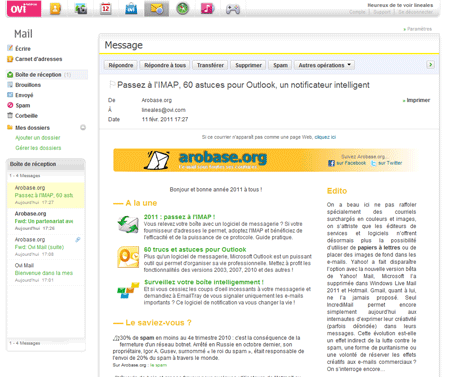
Task: Click the flag icon beside the message subject
Action: [x=112, y=85]
